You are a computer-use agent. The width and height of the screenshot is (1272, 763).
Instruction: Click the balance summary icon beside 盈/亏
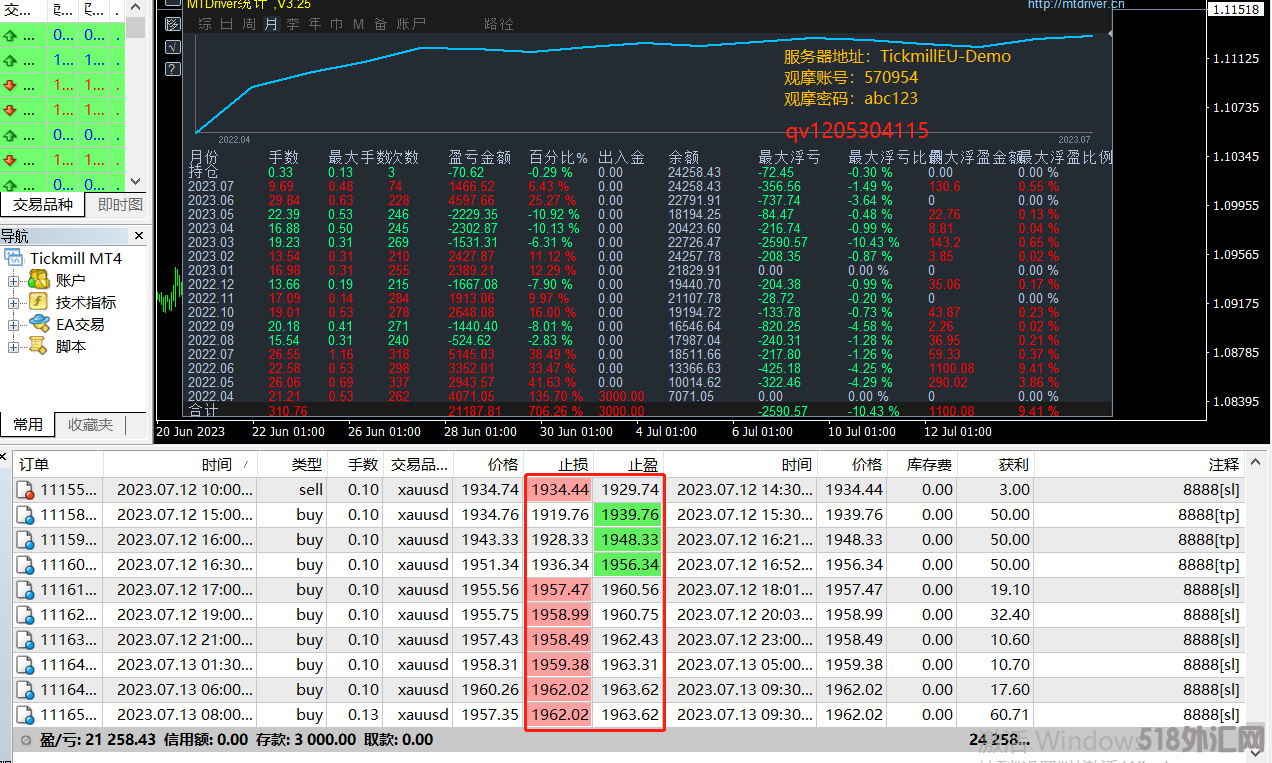pyautogui.click(x=27, y=740)
